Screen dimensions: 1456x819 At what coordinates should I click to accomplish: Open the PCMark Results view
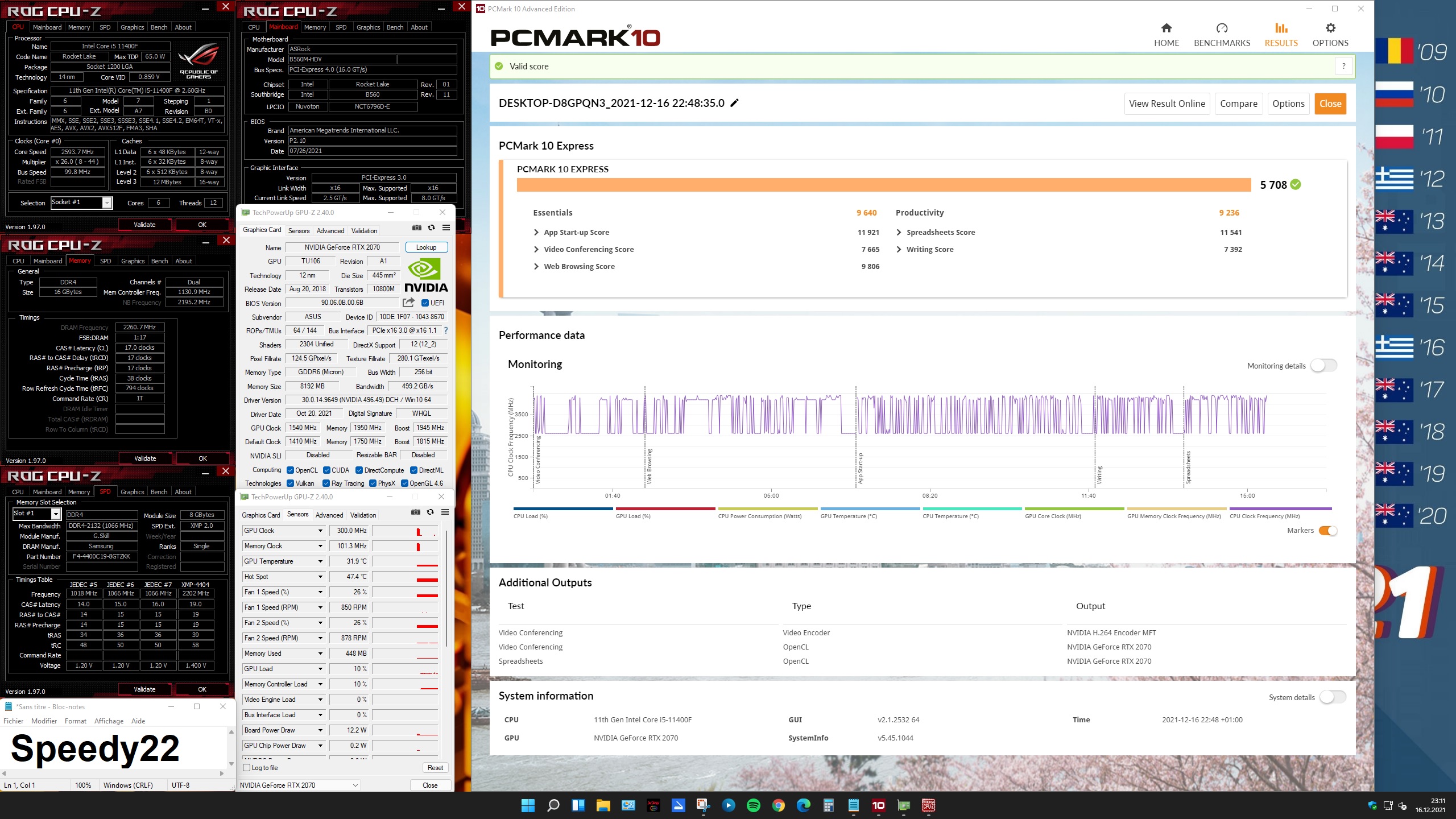1281,35
